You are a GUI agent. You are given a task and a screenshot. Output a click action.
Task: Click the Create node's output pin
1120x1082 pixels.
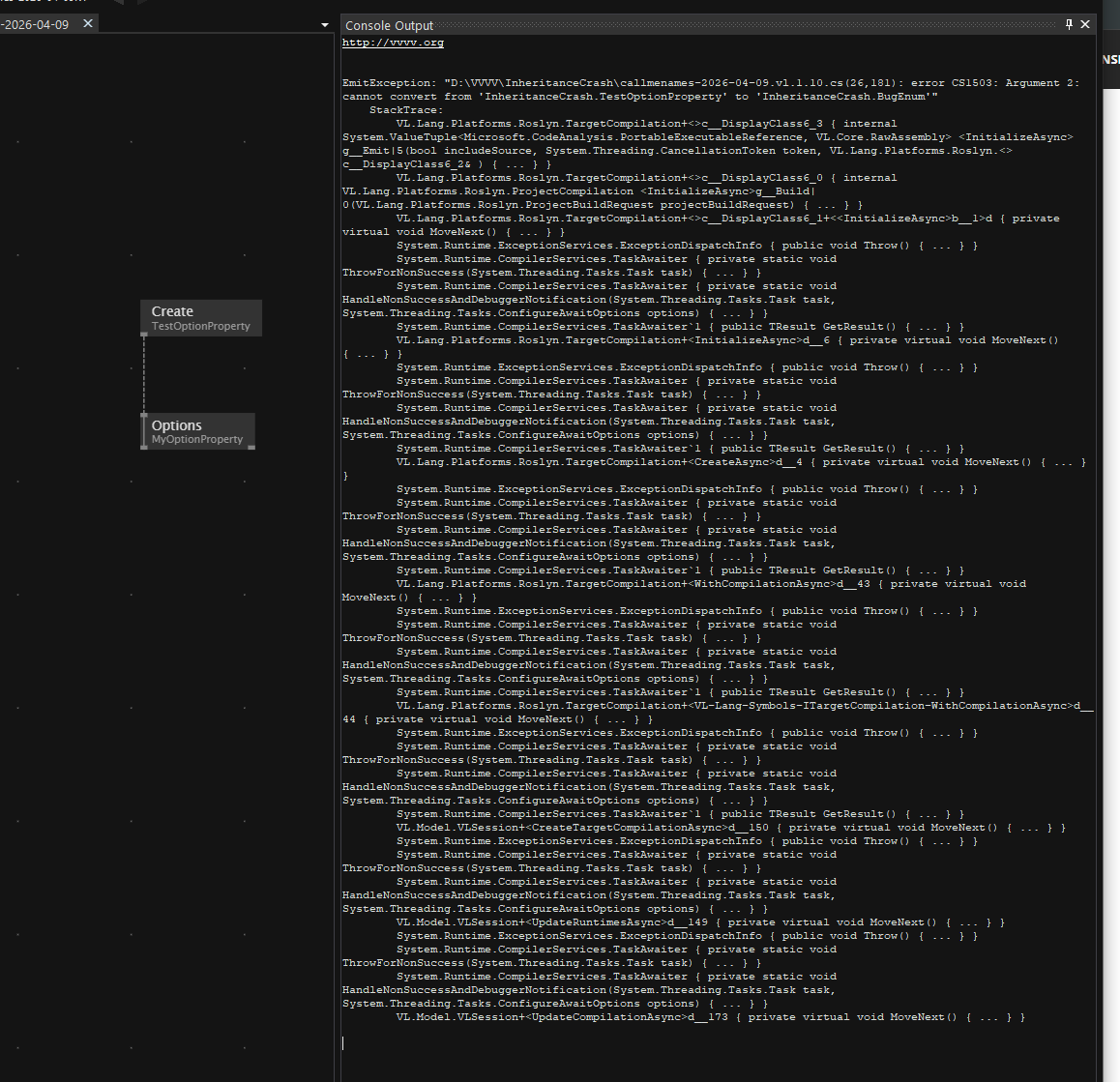pos(144,335)
